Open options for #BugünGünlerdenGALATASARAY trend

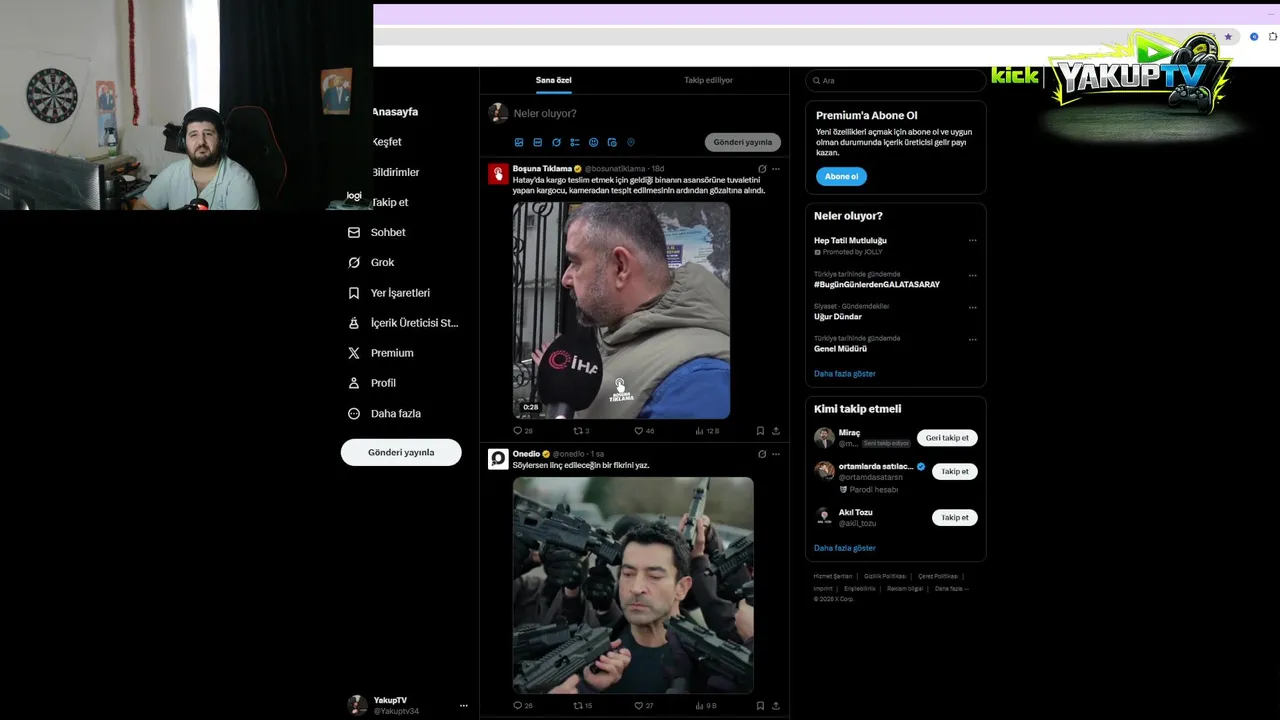coord(972,275)
